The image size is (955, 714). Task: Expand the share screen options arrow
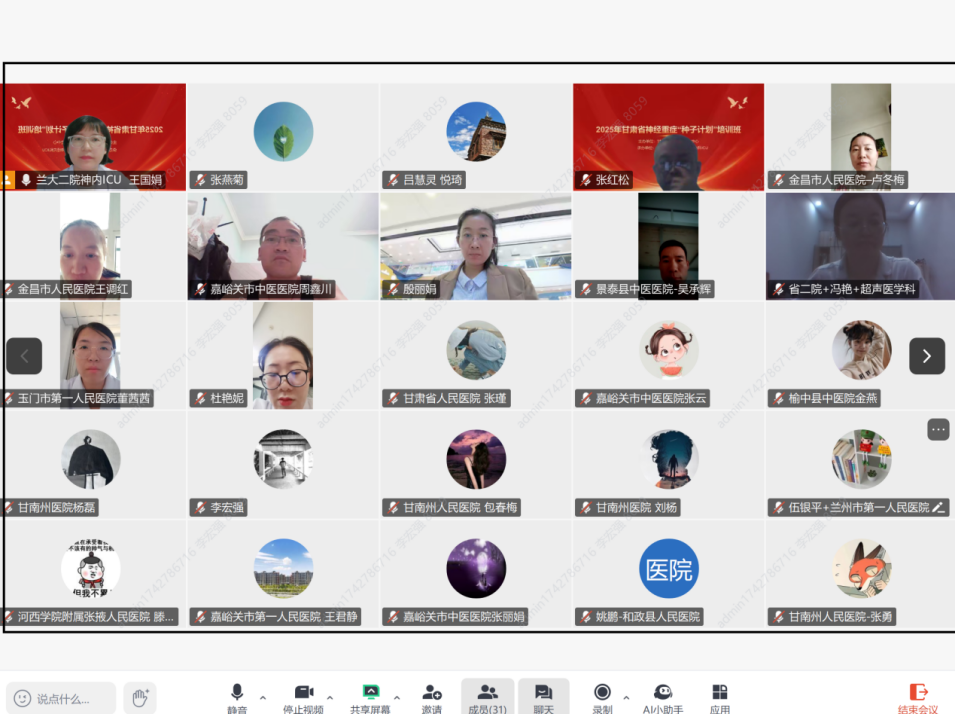pos(397,697)
